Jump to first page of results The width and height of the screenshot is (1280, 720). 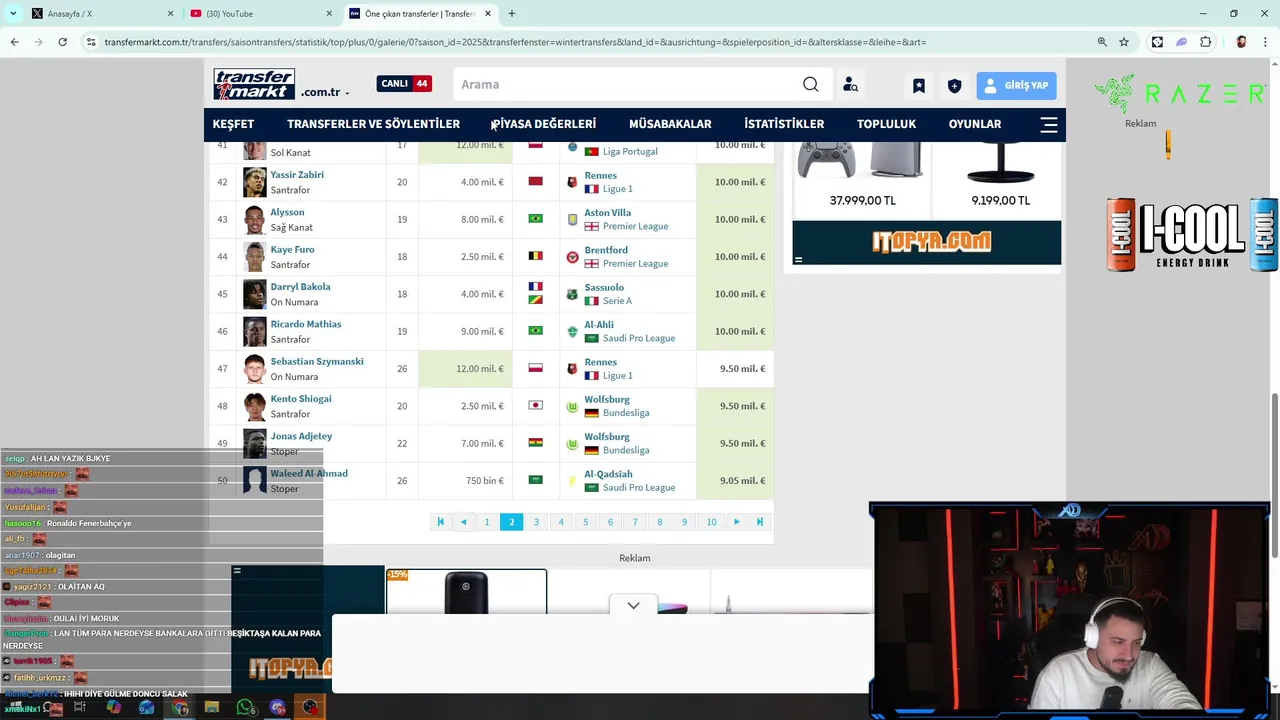coord(440,522)
